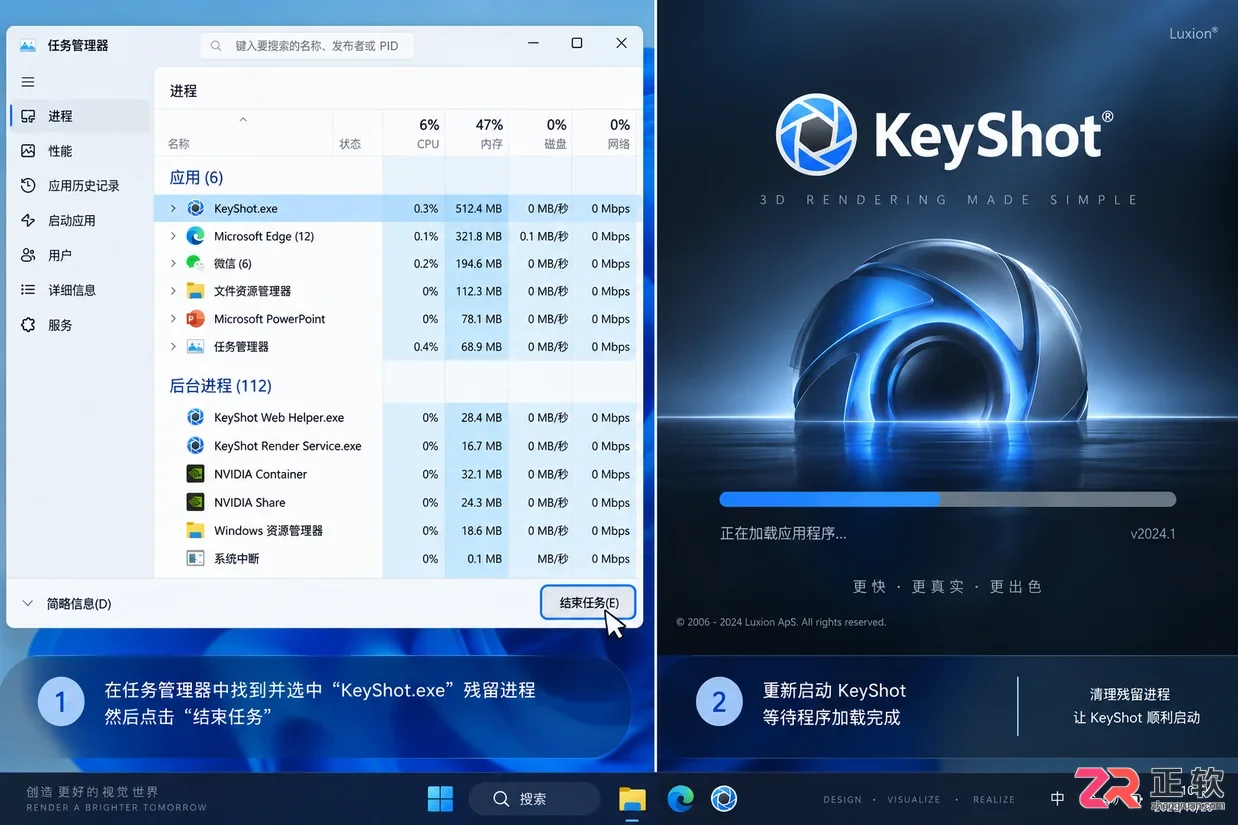1238x825 pixels.
Task: Expand the 任务管理器 process group
Action: (x=173, y=346)
